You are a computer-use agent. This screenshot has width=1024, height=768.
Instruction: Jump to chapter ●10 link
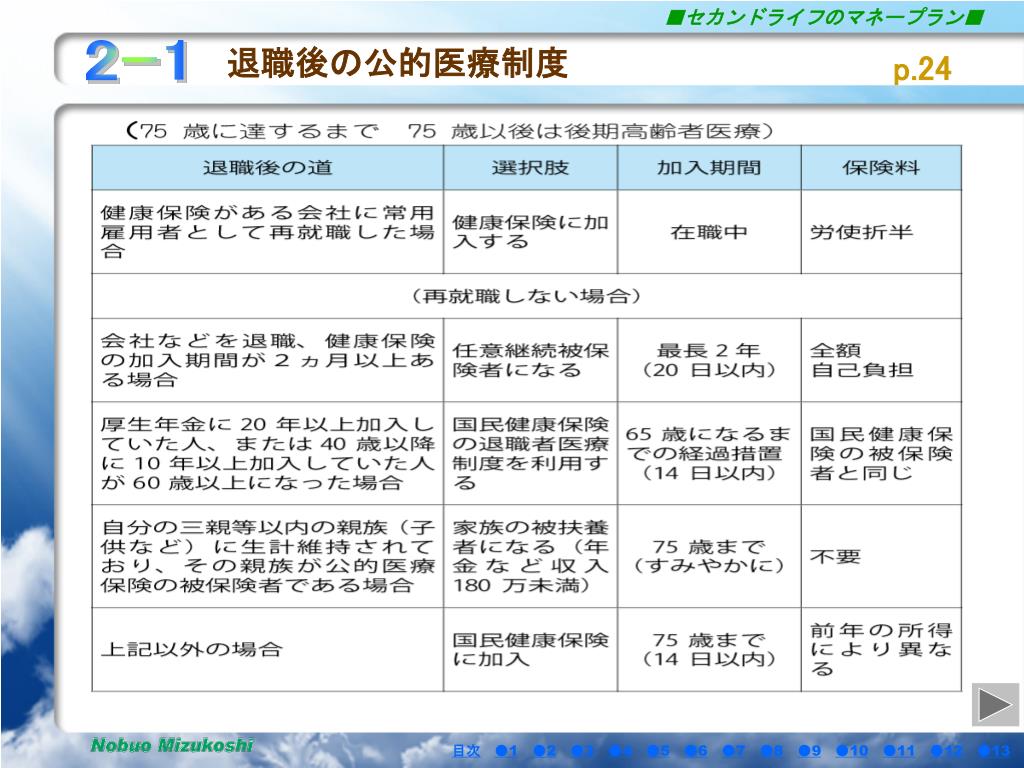tap(852, 751)
